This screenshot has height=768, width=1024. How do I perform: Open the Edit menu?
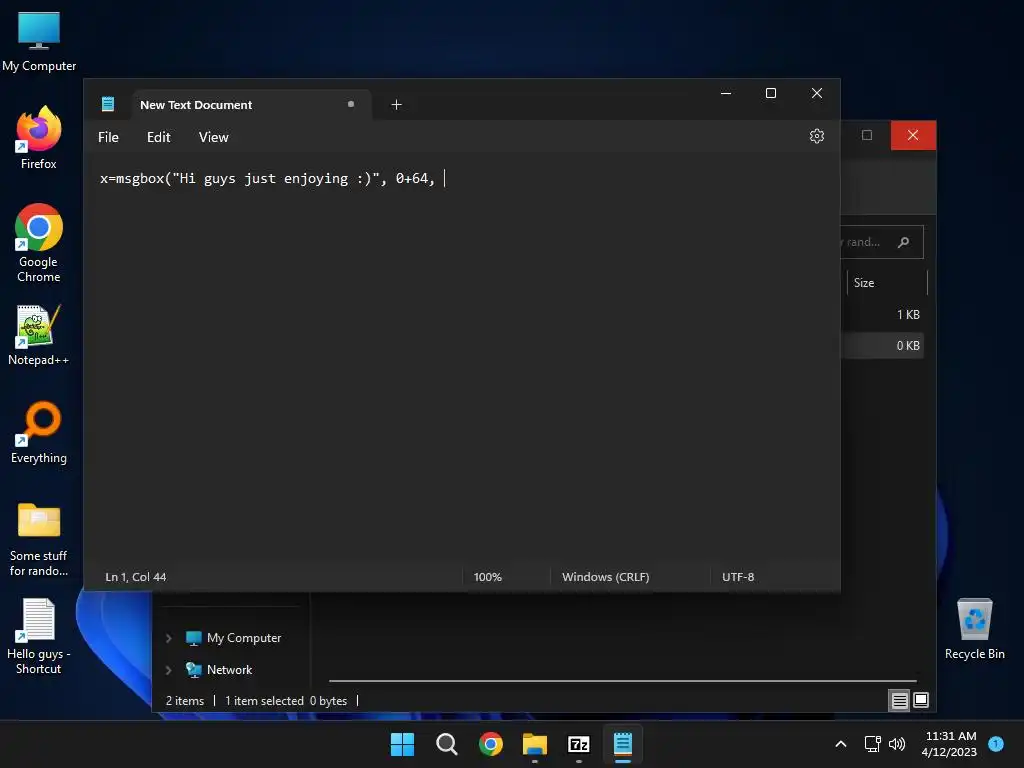(158, 137)
